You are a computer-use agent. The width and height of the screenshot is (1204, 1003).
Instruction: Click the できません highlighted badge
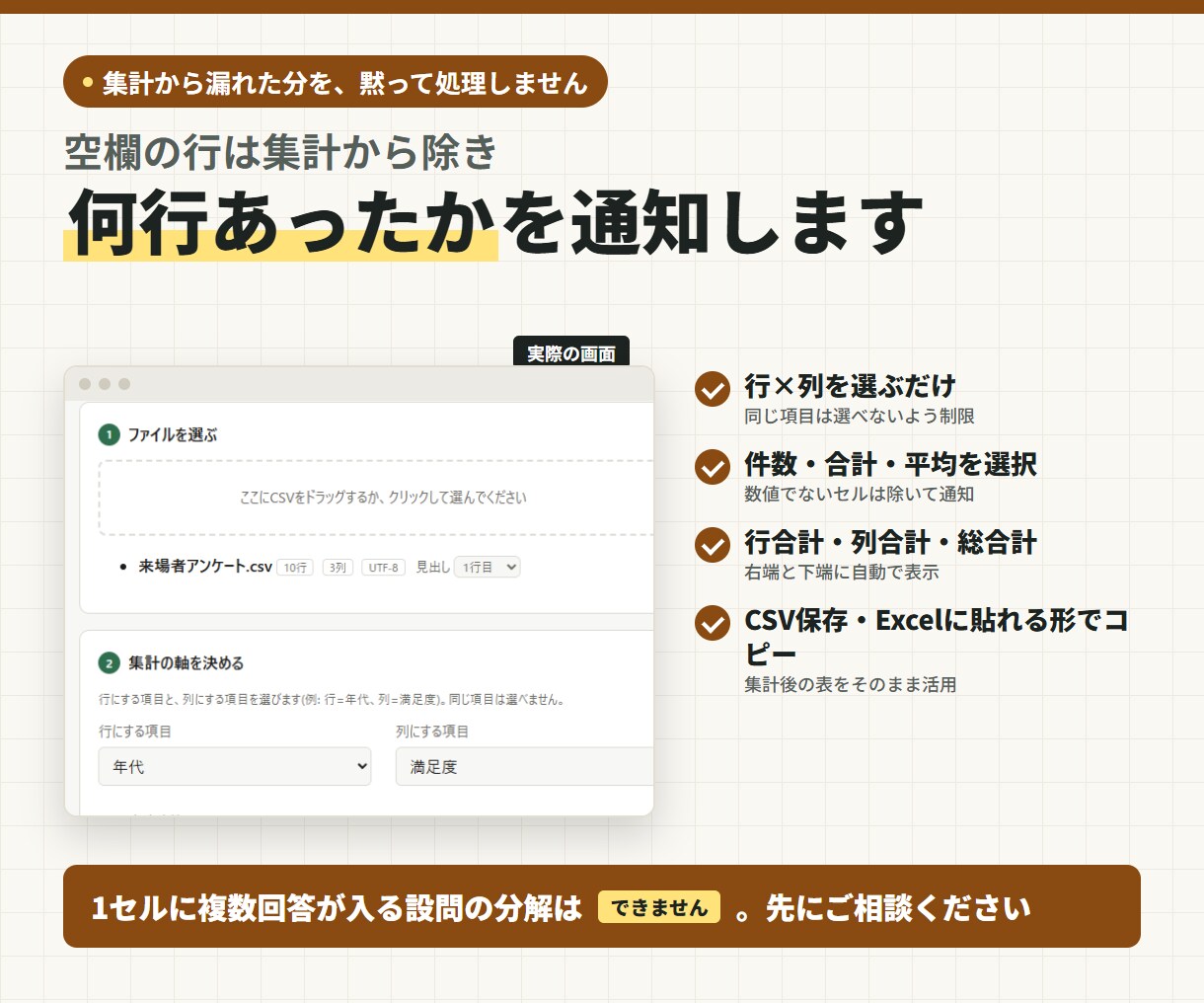point(659,907)
